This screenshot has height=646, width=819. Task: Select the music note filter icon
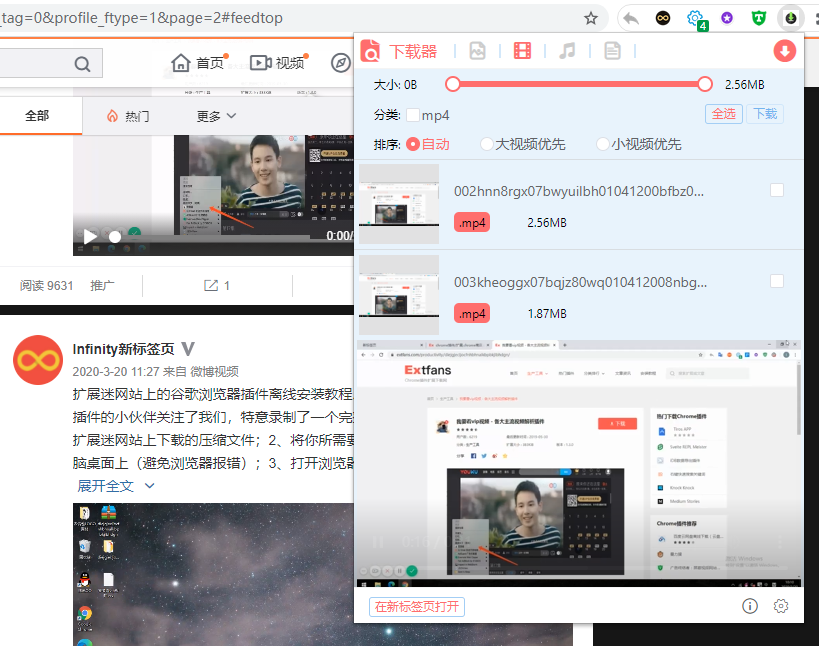coord(567,51)
